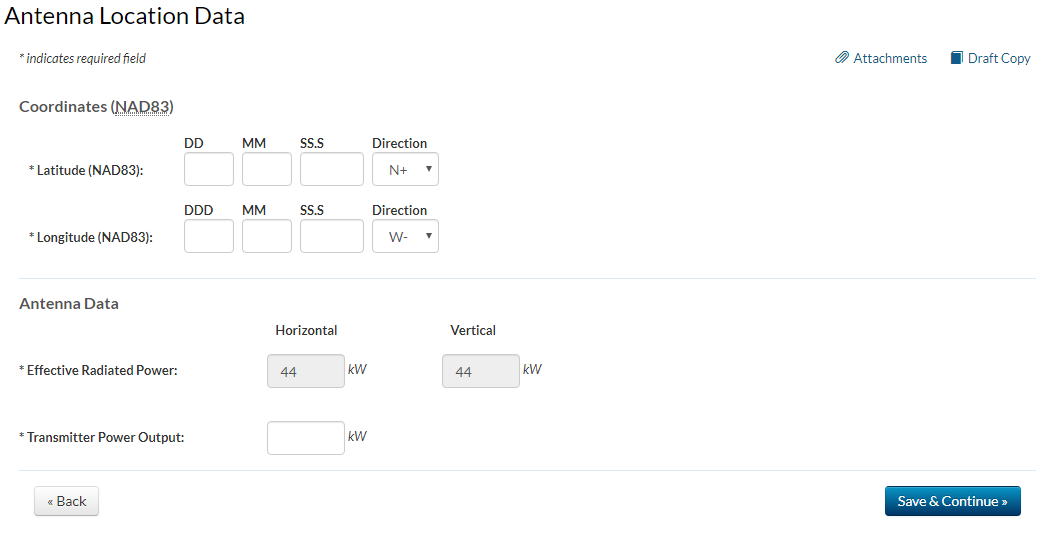Click the Longitude MM minutes field
The image size is (1054, 543).
[267, 237]
